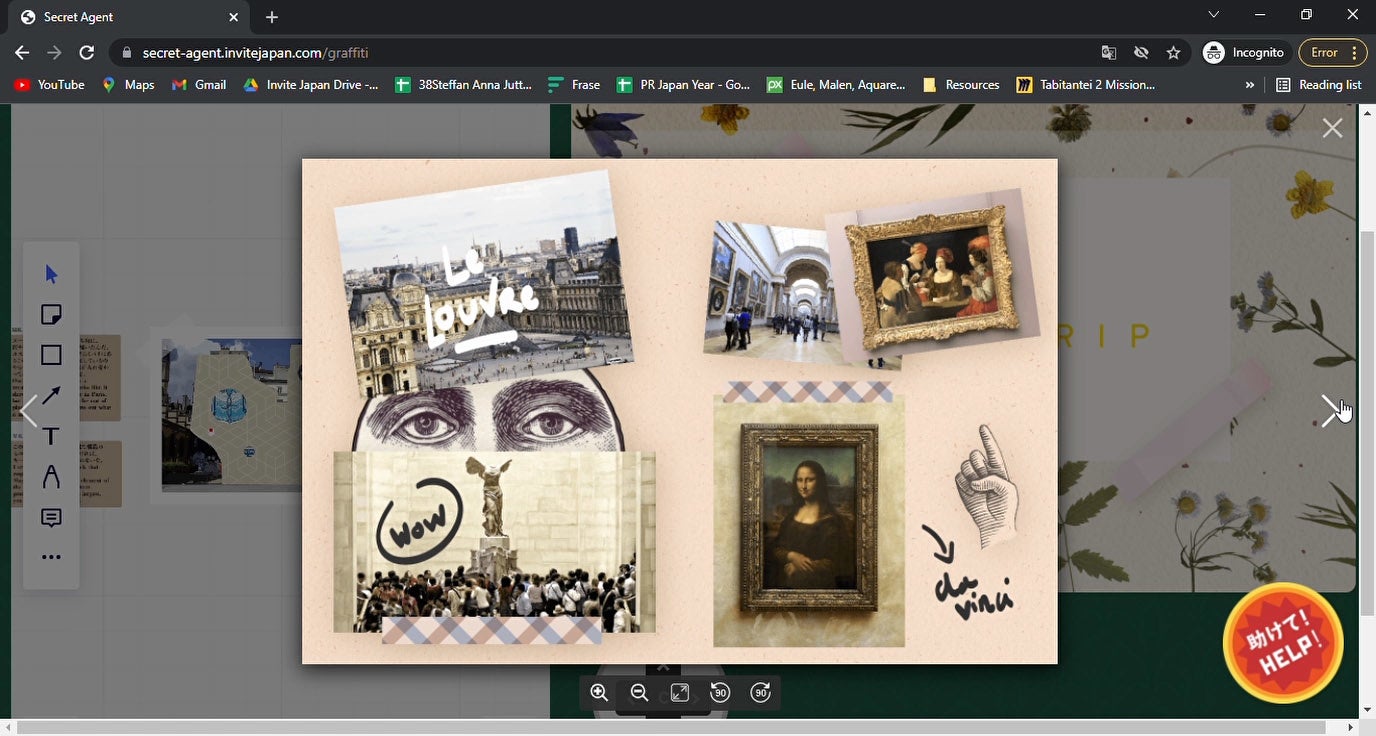
Task: Open the 38Steffan Anna Jutt bookmark
Action: click(464, 85)
